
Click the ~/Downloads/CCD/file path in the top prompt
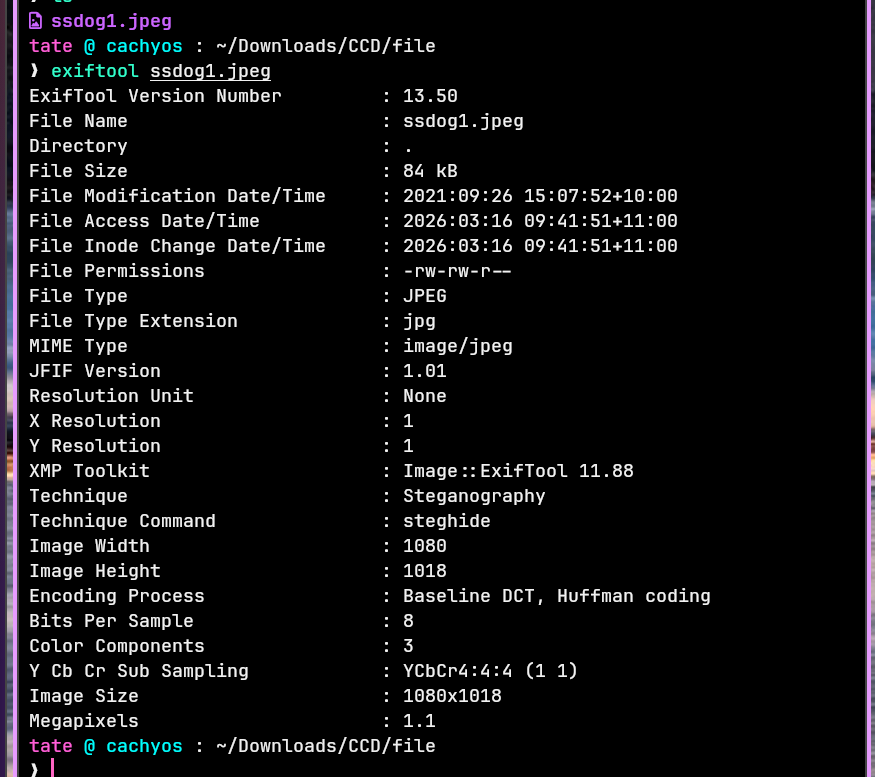coord(325,46)
